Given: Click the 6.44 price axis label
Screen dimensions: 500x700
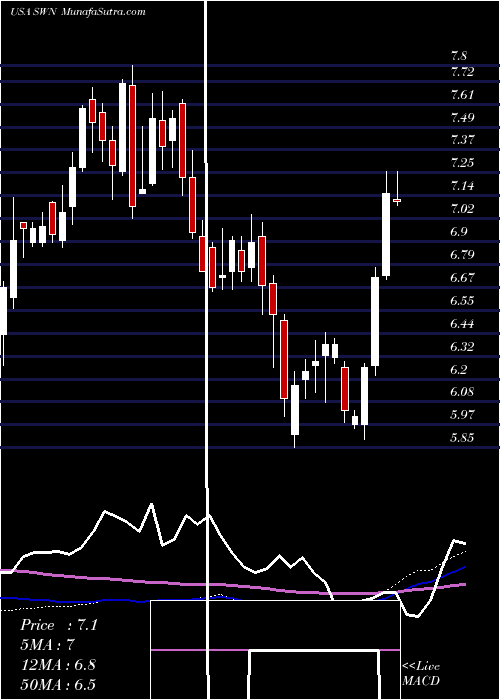Looking at the screenshot, I should click(x=462, y=324).
